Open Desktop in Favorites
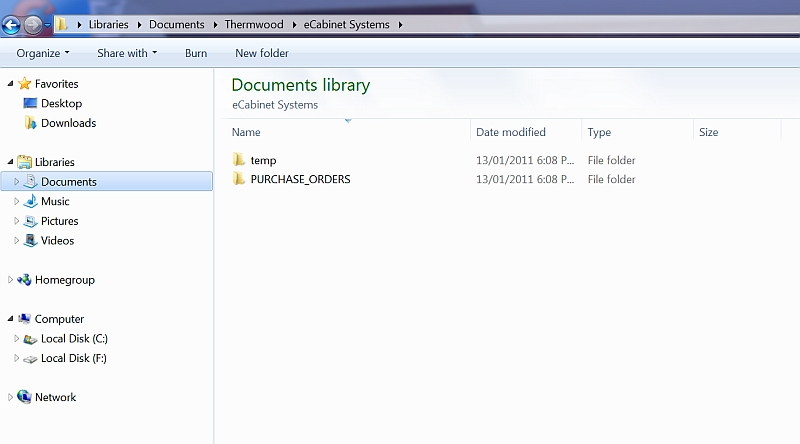This screenshot has width=800, height=444. (61, 103)
